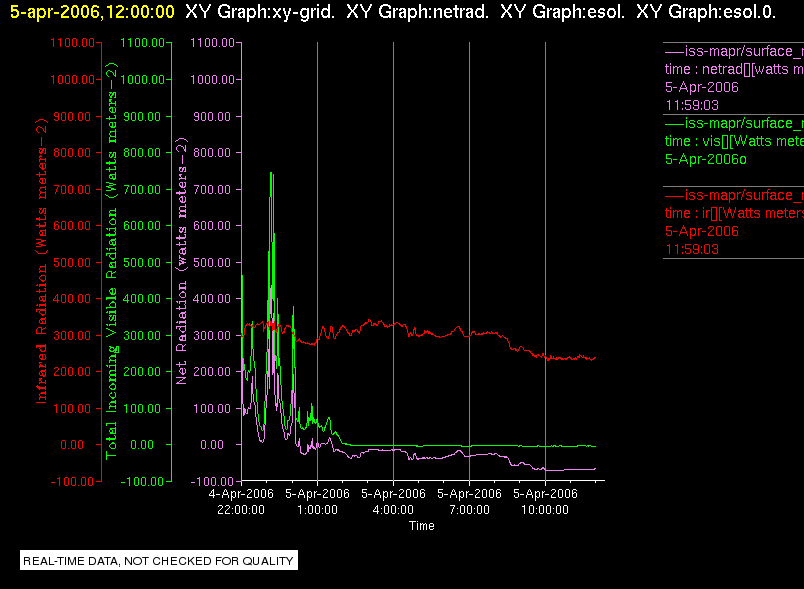The image size is (804, 589).
Task: Select the red ir legend entry 'time : ir[]'
Action: [734, 213]
